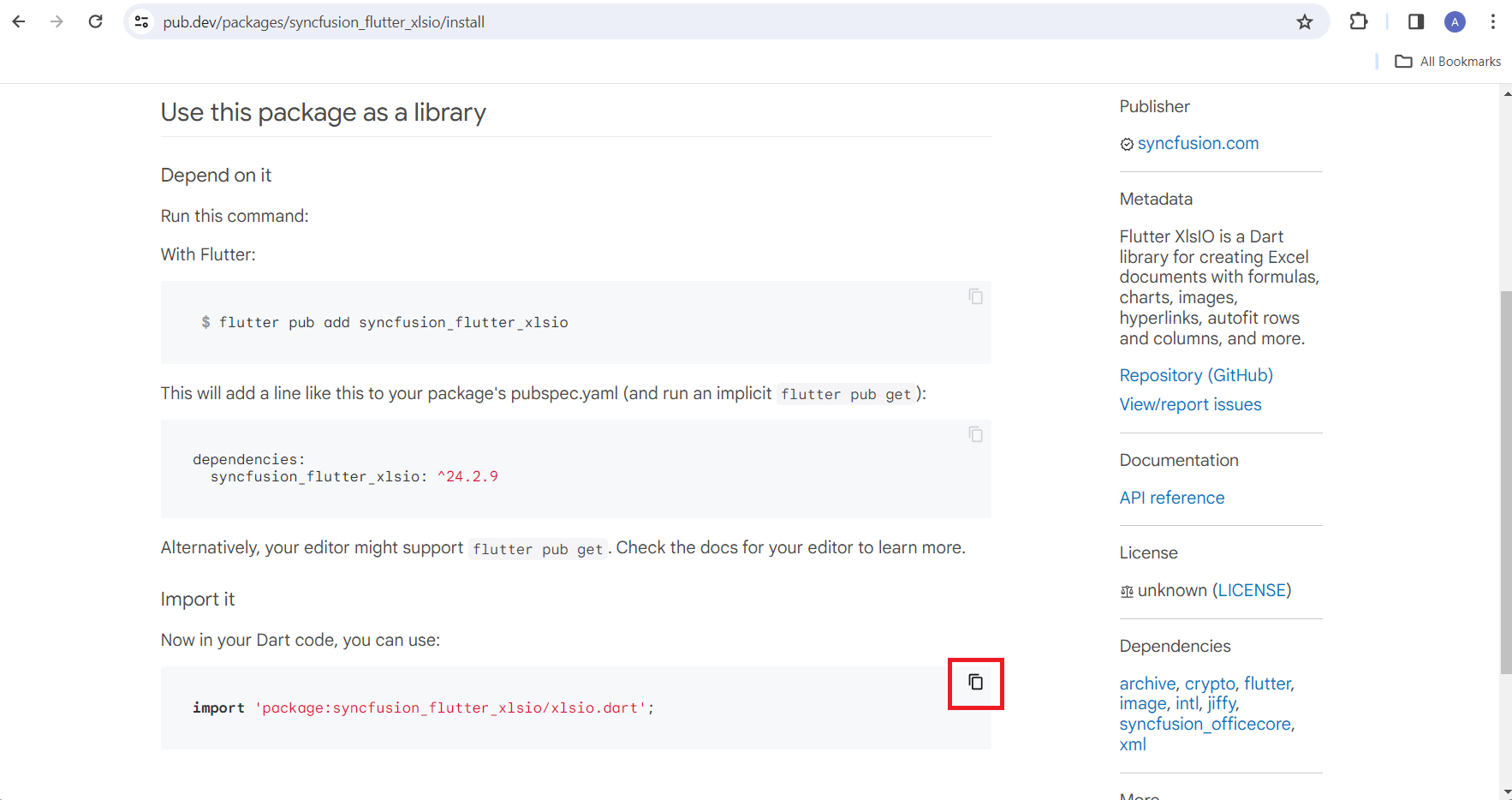Open the LICENSE link
Screen dimensions: 1512x800
point(1251,590)
